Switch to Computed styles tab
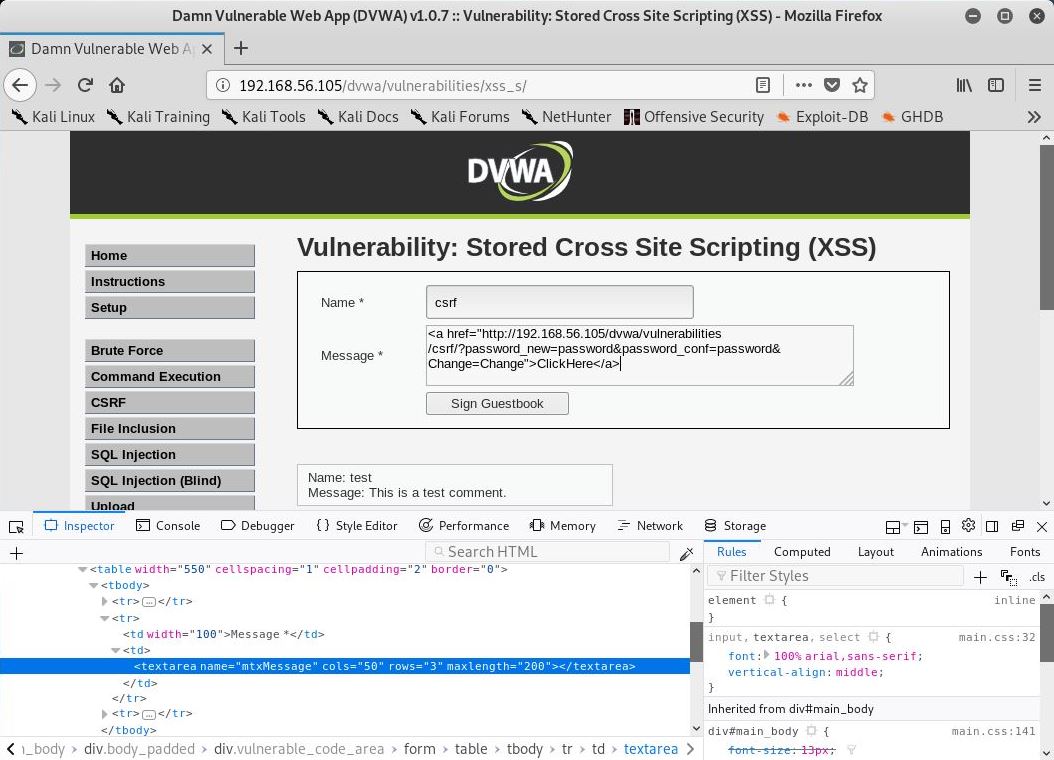Screen dimensions: 1054x760 [x=802, y=552]
